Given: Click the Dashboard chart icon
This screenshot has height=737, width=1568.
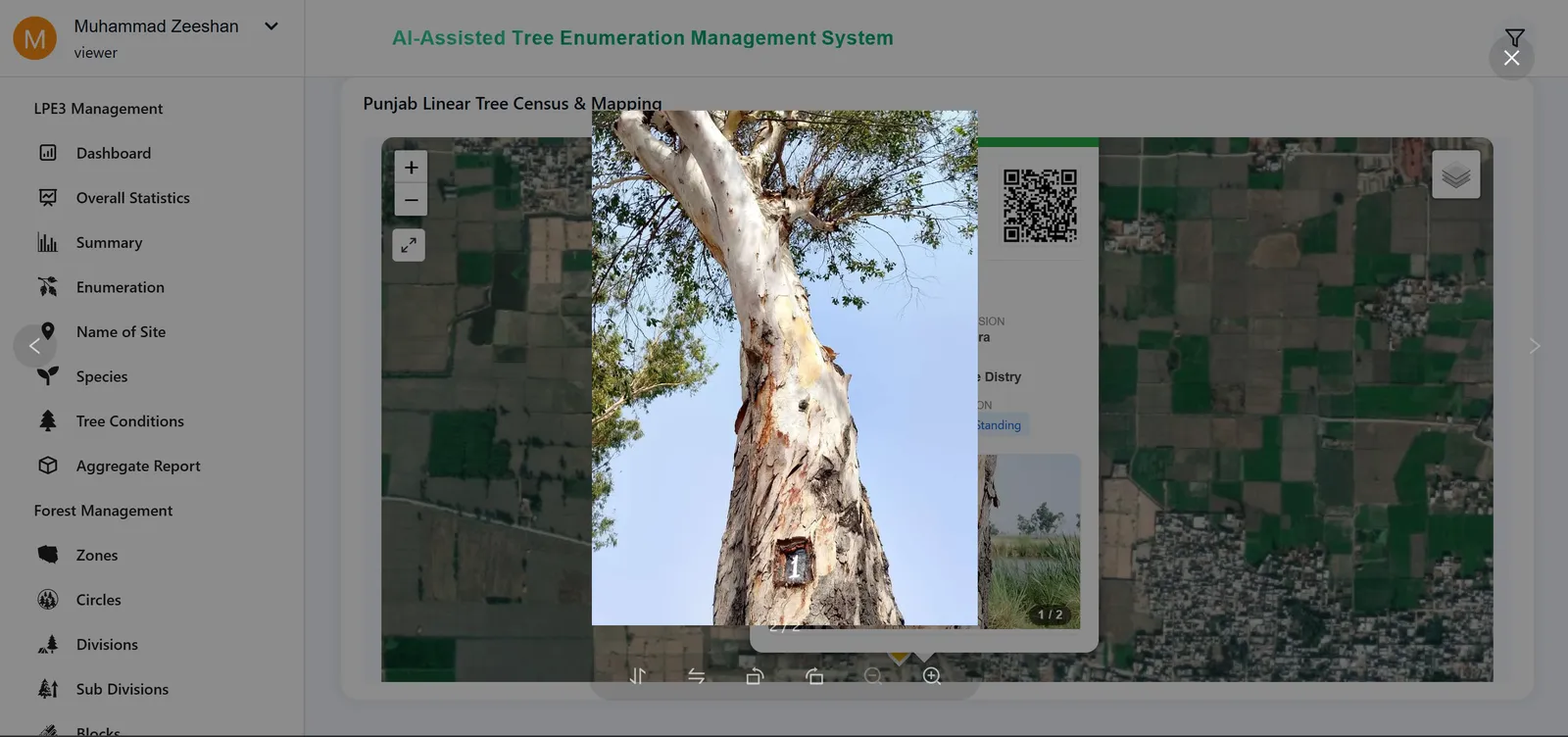Looking at the screenshot, I should pyautogui.click(x=48, y=153).
